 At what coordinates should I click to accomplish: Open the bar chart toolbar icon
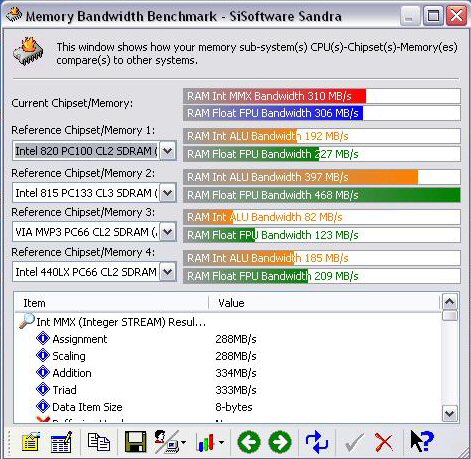[x=205, y=443]
